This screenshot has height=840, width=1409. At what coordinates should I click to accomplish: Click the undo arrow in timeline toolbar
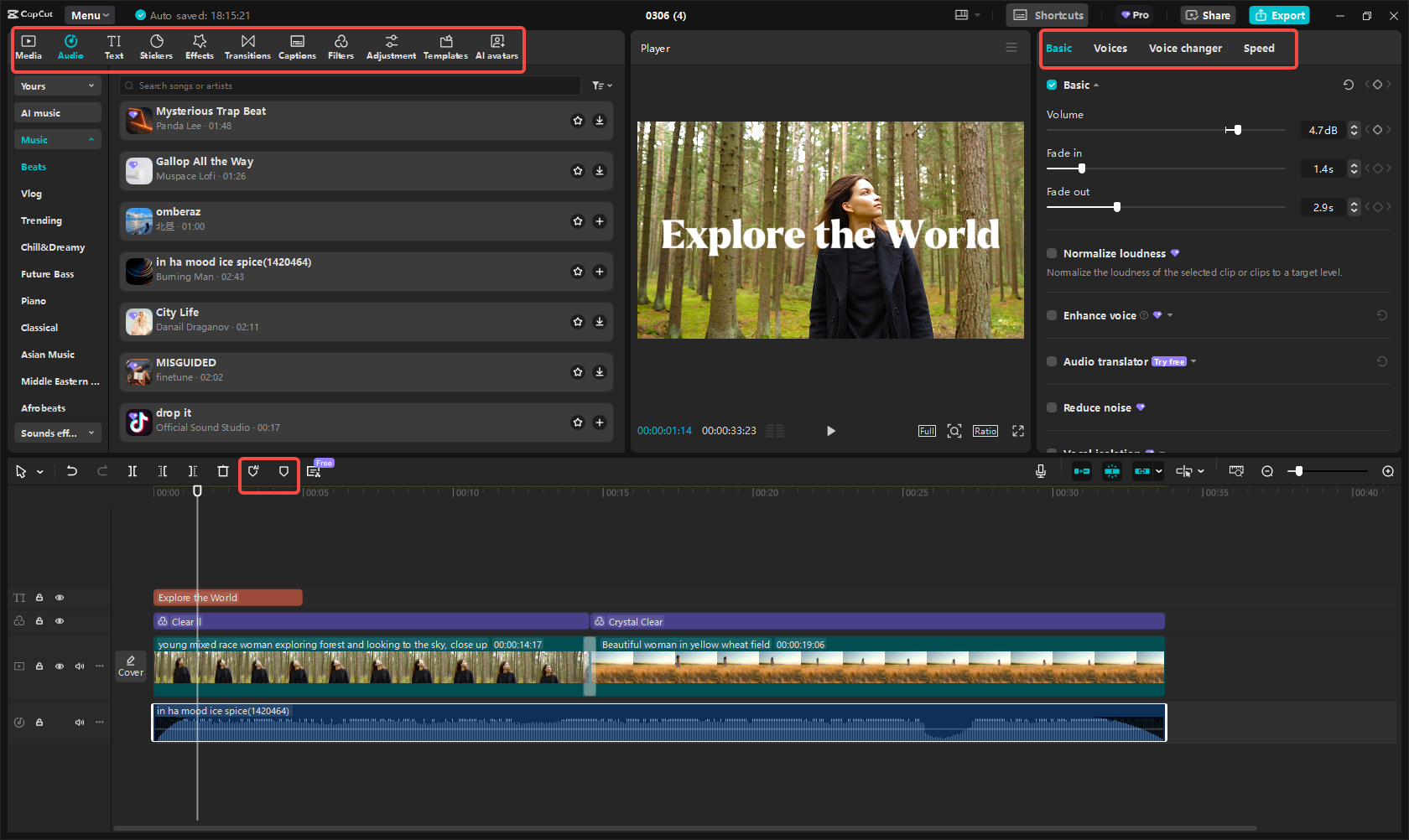(72, 471)
